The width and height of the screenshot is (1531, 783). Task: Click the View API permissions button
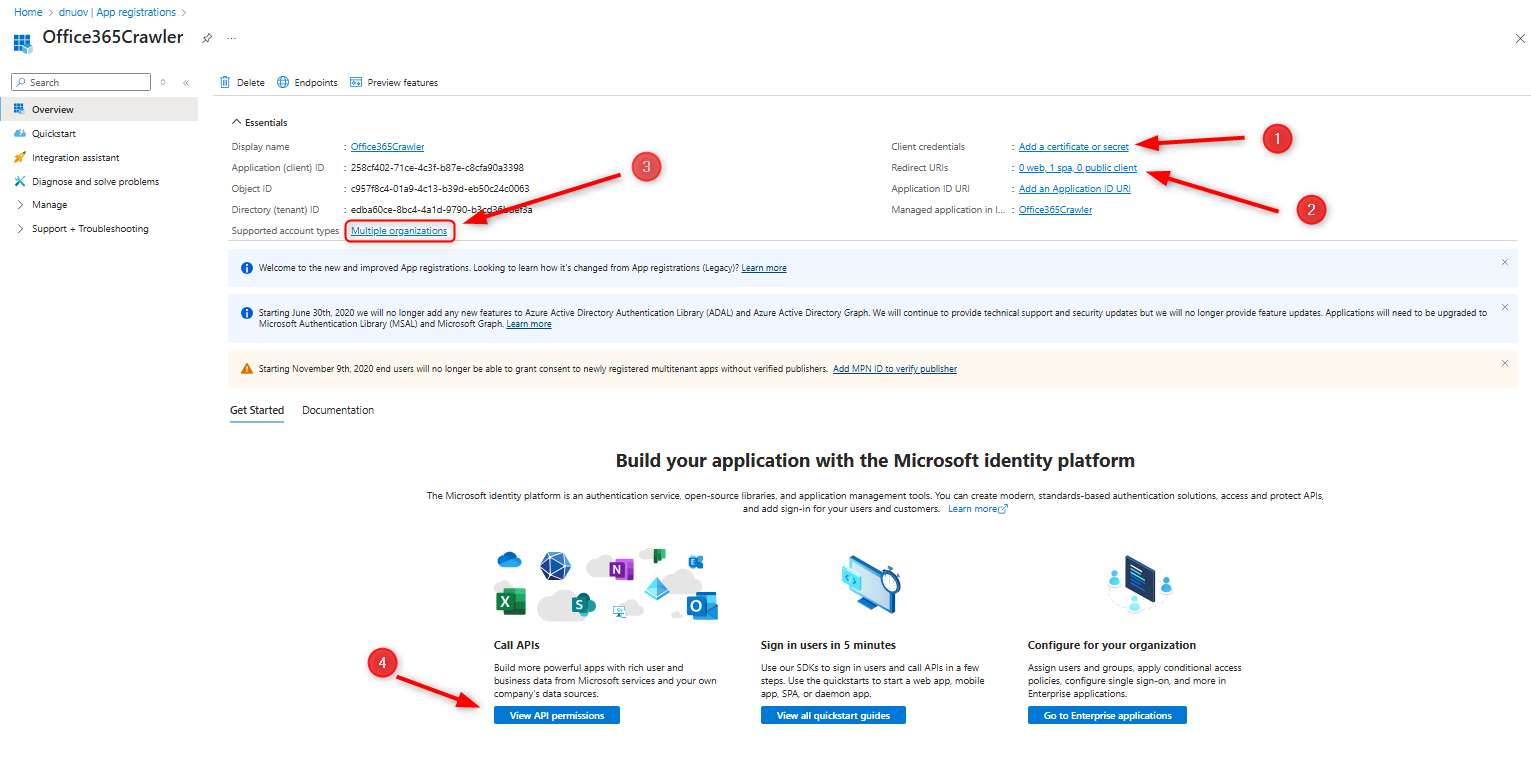tap(556, 715)
